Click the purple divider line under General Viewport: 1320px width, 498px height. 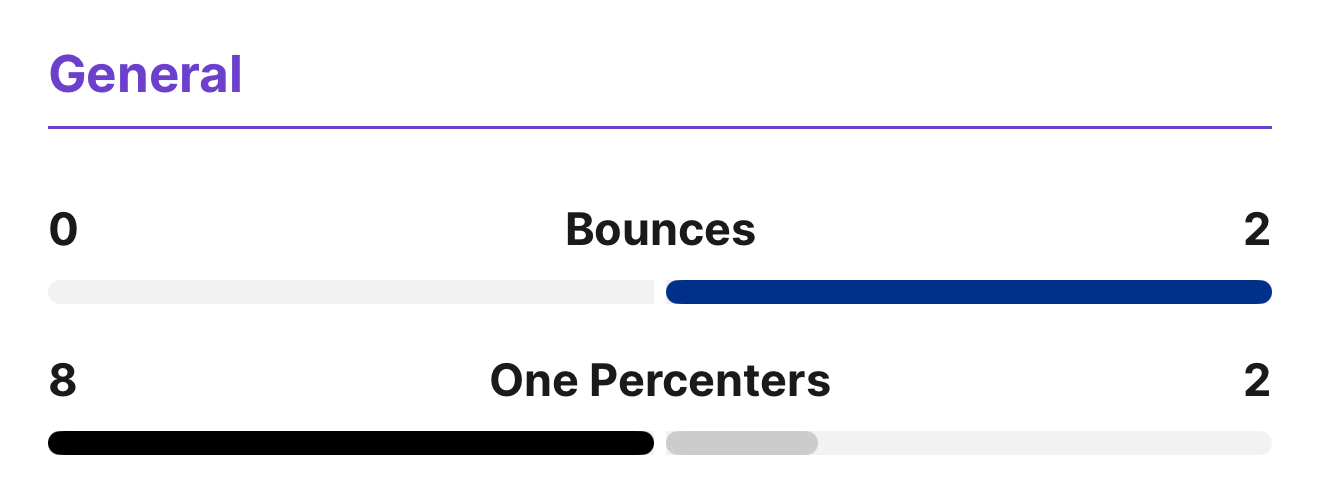(x=660, y=127)
